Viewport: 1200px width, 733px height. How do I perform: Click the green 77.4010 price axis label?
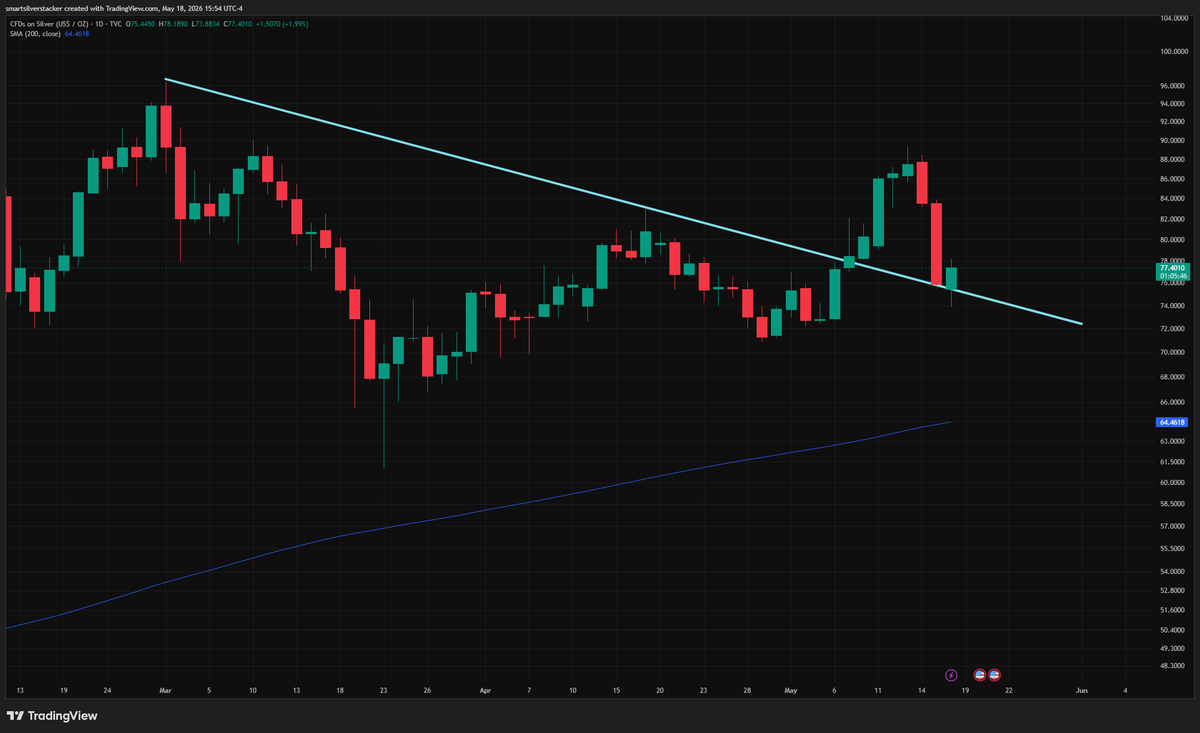pyautogui.click(x=1171, y=268)
